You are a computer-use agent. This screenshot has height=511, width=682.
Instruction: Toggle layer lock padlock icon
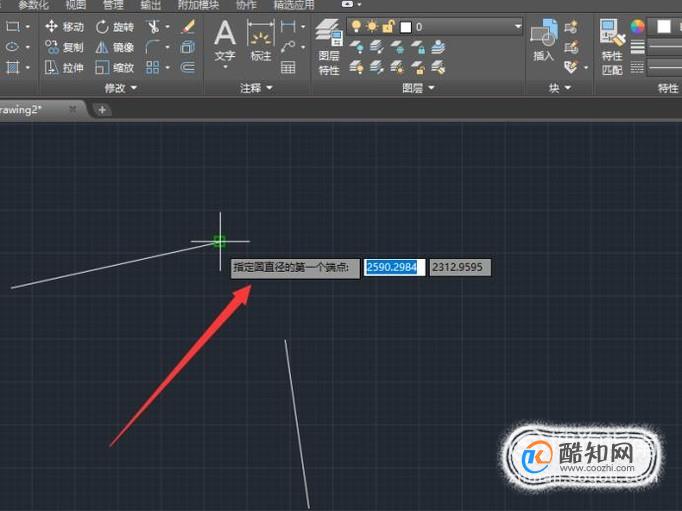click(x=388, y=27)
